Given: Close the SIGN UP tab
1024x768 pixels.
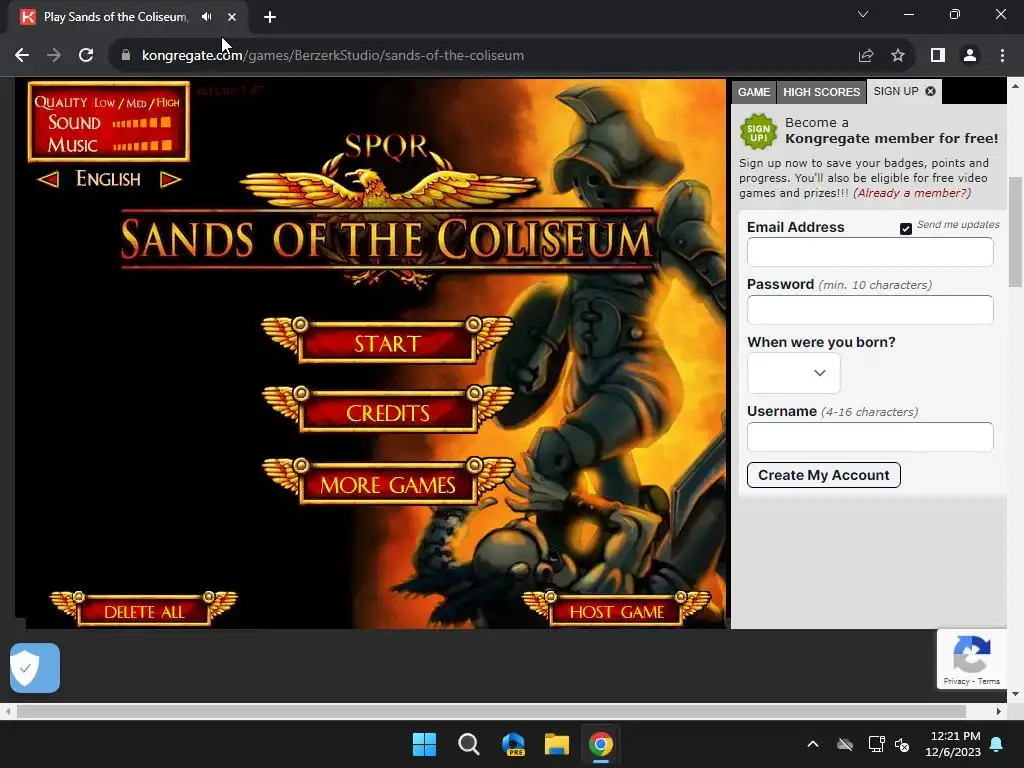Looking at the screenshot, I should (931, 91).
